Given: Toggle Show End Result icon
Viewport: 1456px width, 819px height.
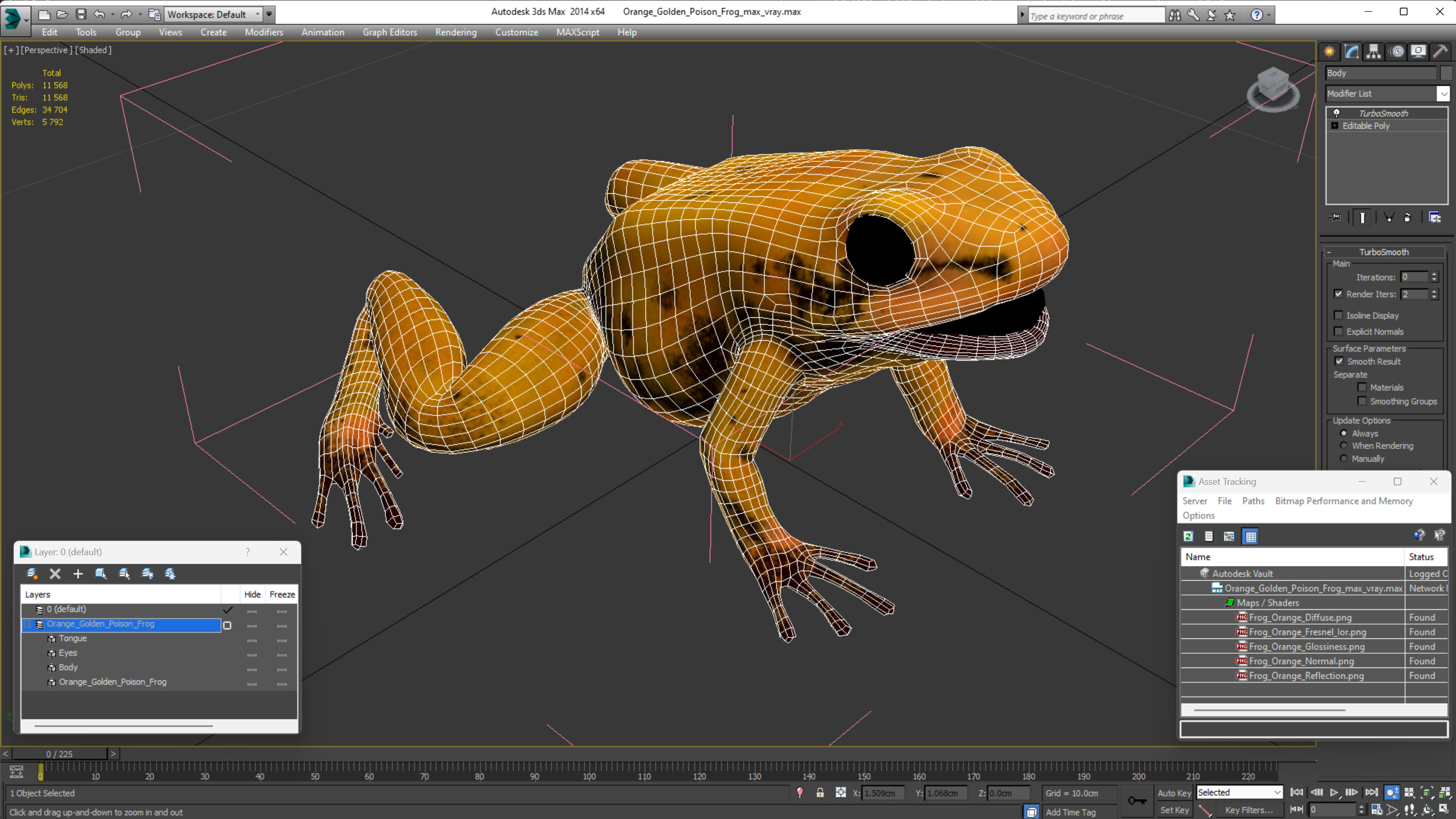Looking at the screenshot, I should [x=1362, y=217].
